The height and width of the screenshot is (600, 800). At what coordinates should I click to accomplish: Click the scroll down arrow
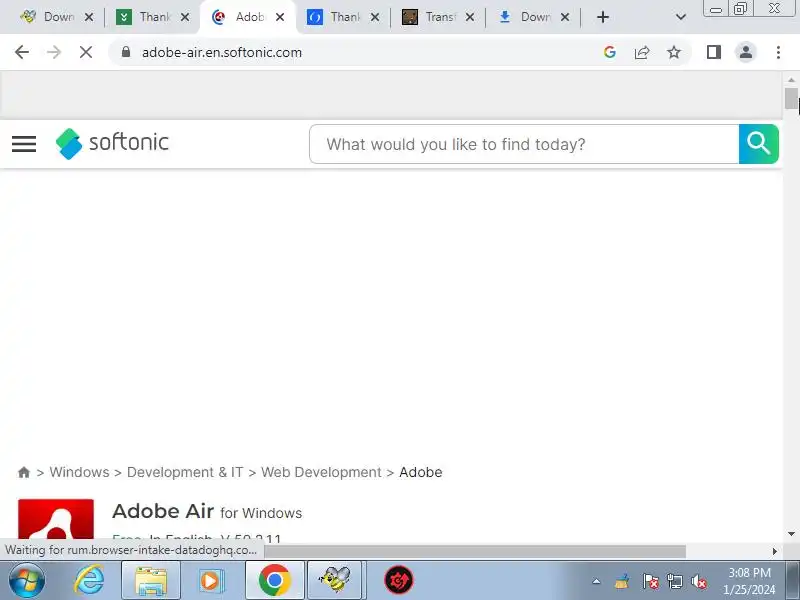[791, 534]
